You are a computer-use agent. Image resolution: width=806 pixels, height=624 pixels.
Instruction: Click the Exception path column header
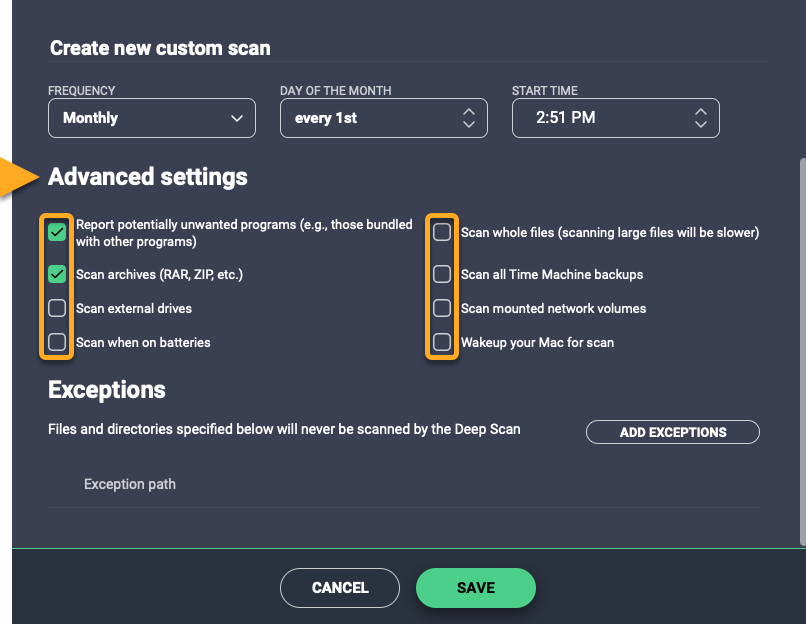(x=130, y=484)
